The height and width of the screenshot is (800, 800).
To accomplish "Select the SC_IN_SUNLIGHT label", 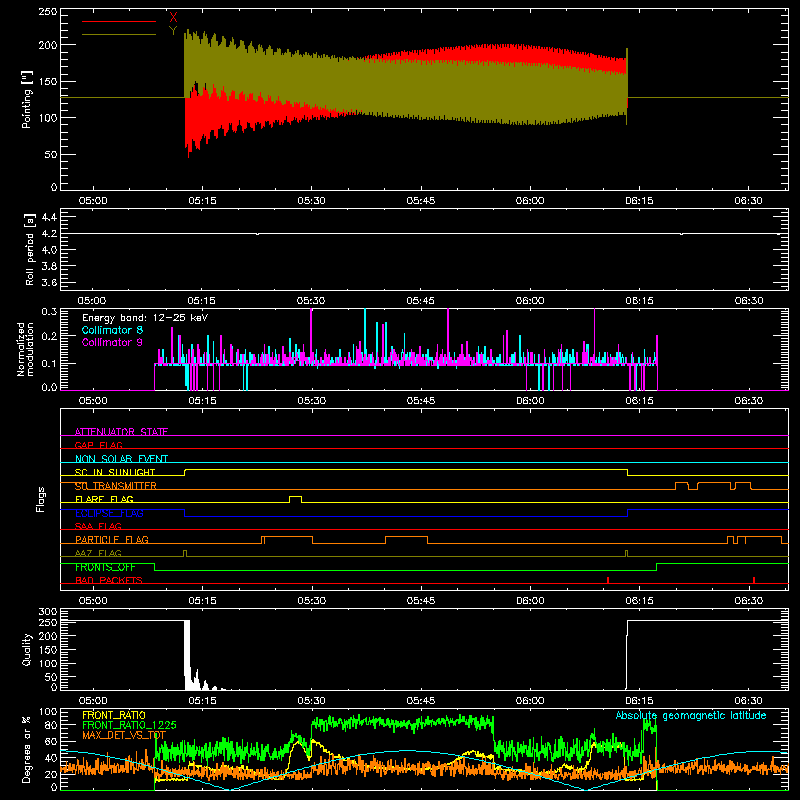I will point(115,472).
